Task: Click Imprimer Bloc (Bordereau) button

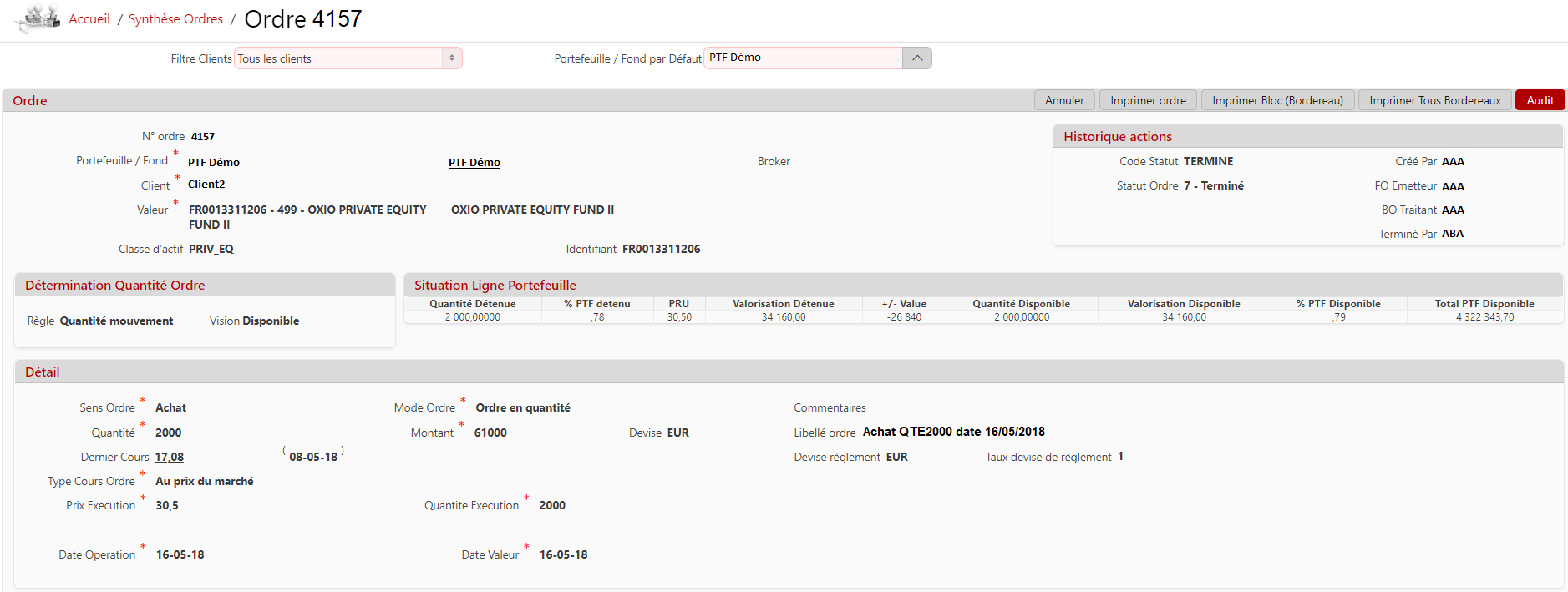Action: pos(1277,100)
